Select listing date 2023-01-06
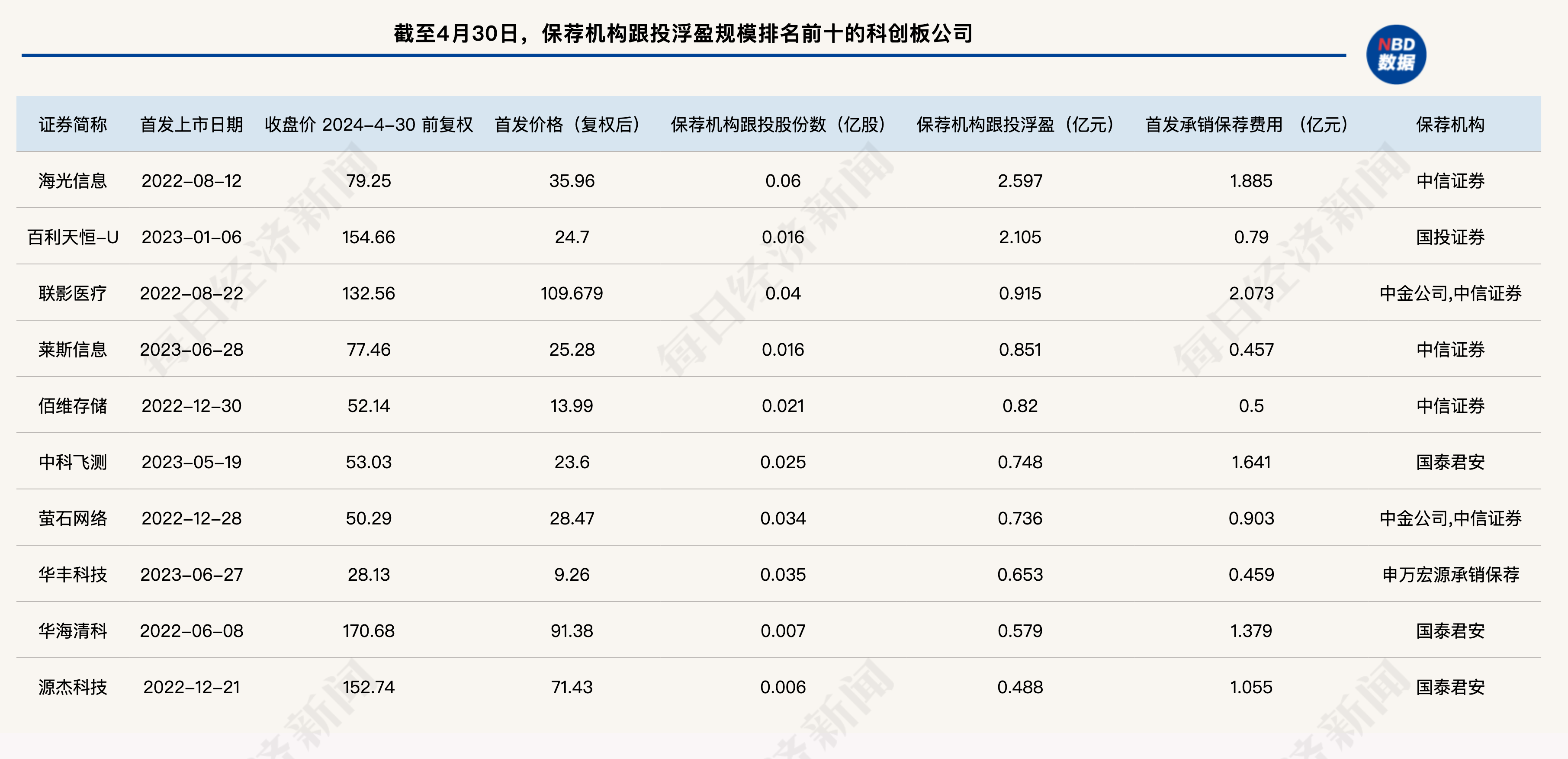The height and width of the screenshot is (759, 1568). coord(191,237)
